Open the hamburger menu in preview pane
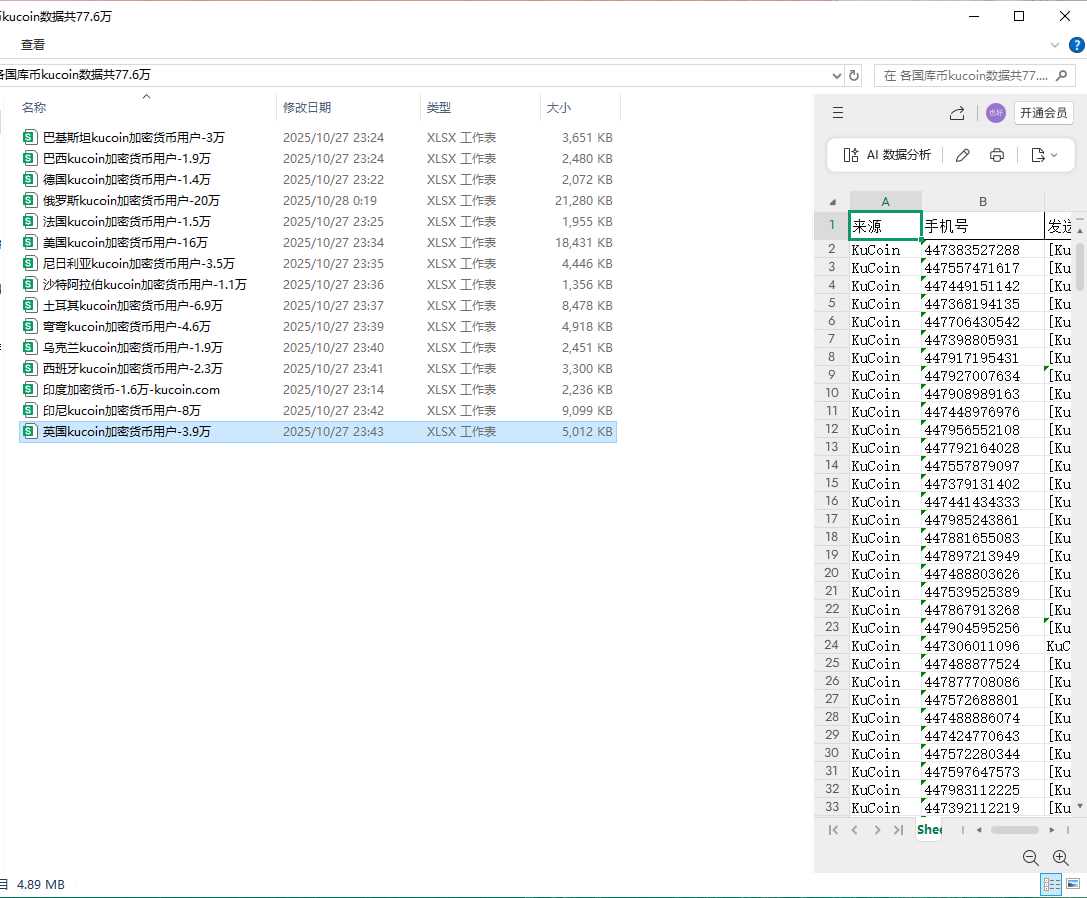Viewport: 1087px width, 898px height. point(837,113)
